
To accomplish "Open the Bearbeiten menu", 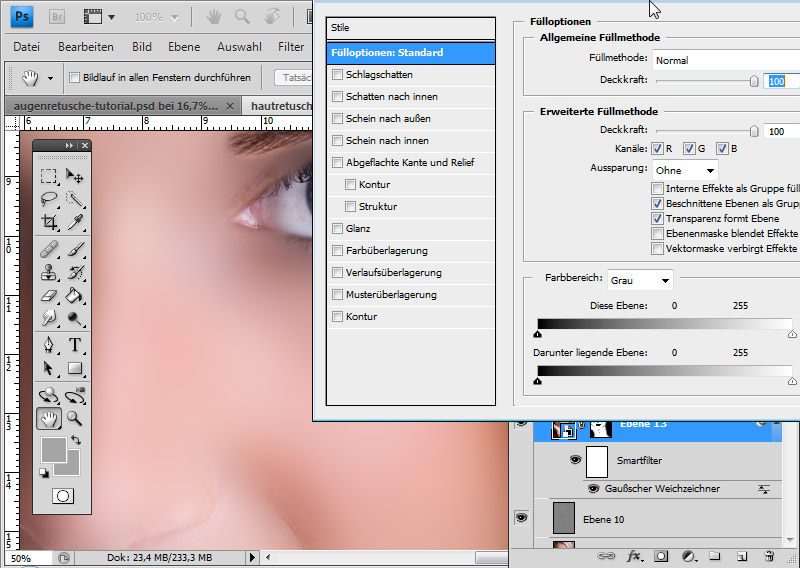I will pos(85,47).
